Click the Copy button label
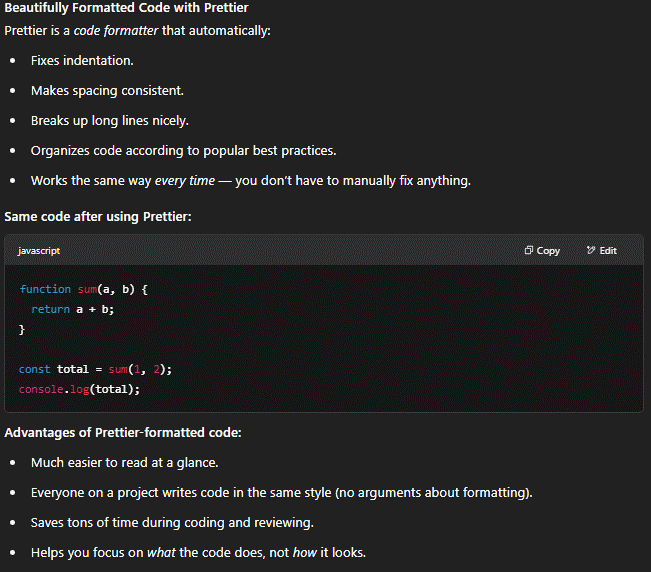The width and height of the screenshot is (651, 572). (x=548, y=251)
